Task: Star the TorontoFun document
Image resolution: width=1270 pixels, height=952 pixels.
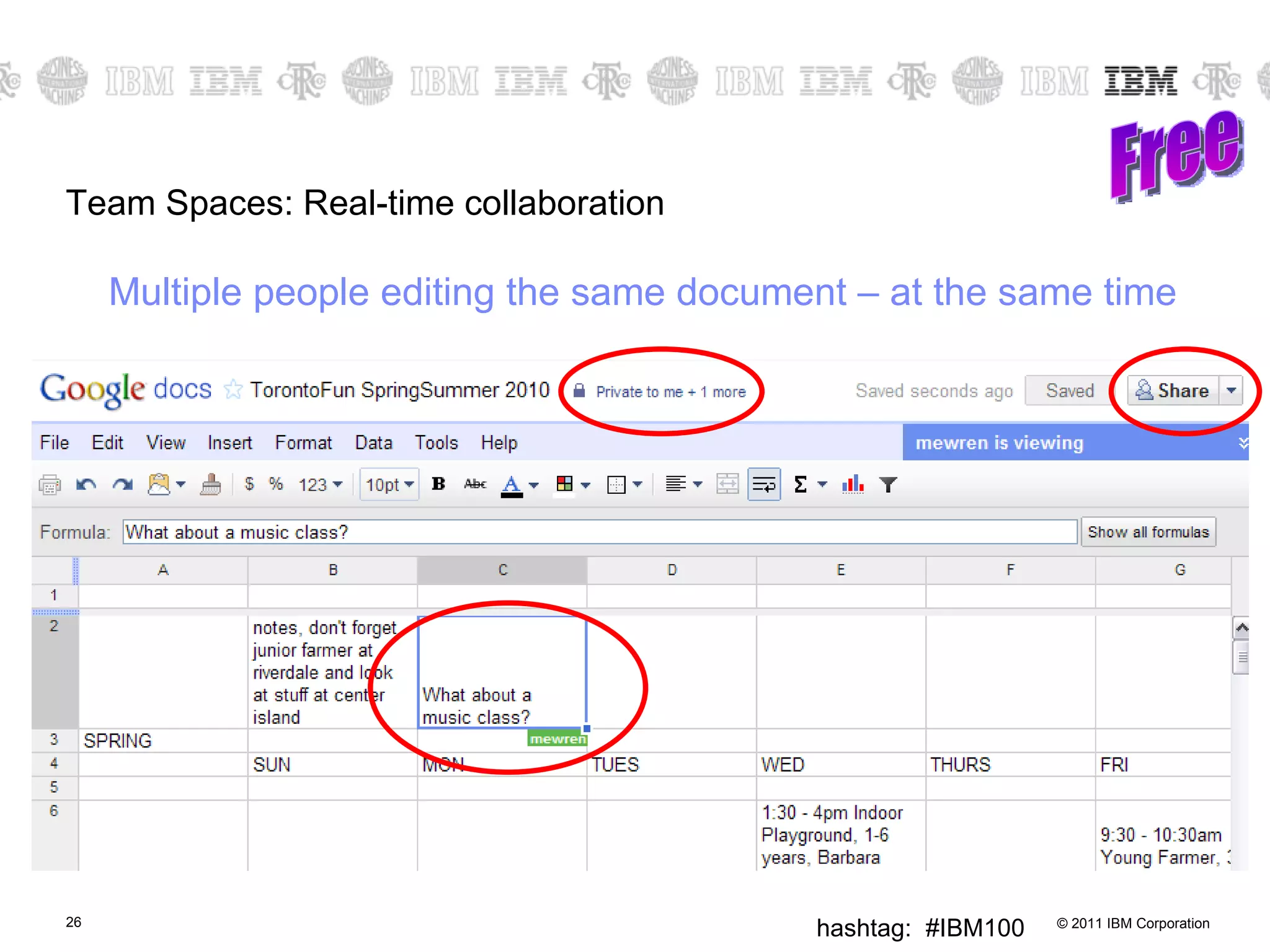Action: [x=233, y=390]
